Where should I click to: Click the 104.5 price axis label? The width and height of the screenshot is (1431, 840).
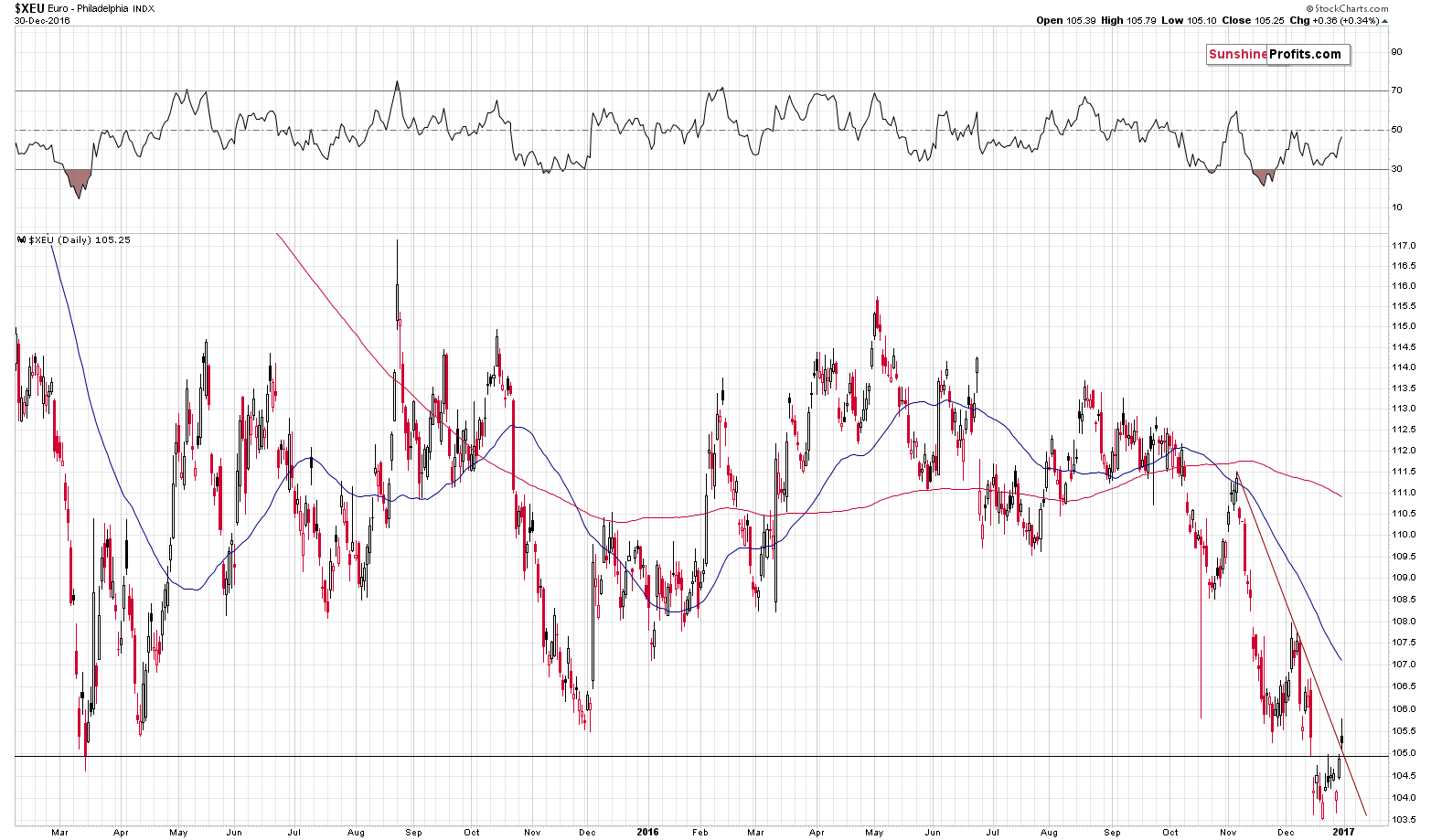(x=1404, y=776)
